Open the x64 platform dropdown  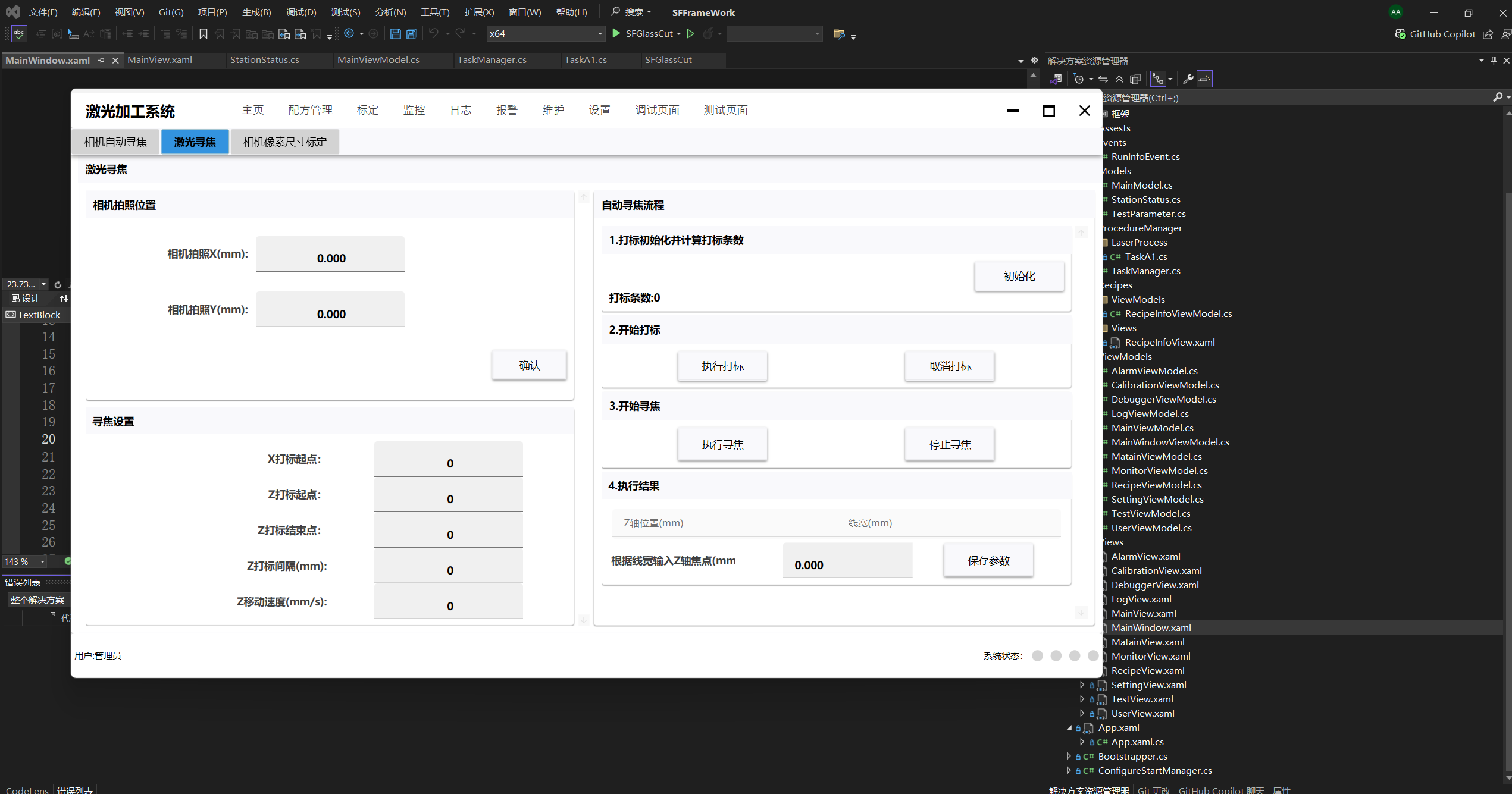coord(600,34)
